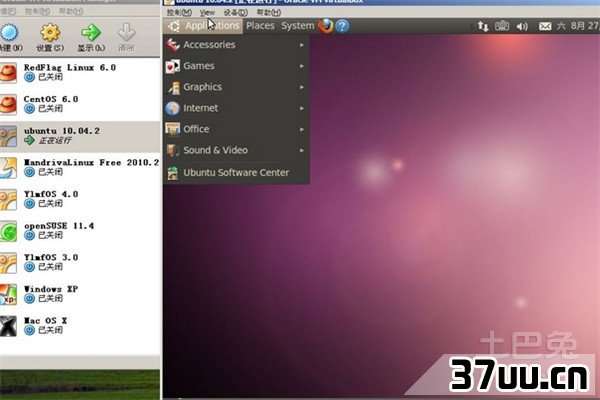Image resolution: width=600 pixels, height=400 pixels.
Task: Click the Ubuntu Software Center icon
Action: [173, 173]
